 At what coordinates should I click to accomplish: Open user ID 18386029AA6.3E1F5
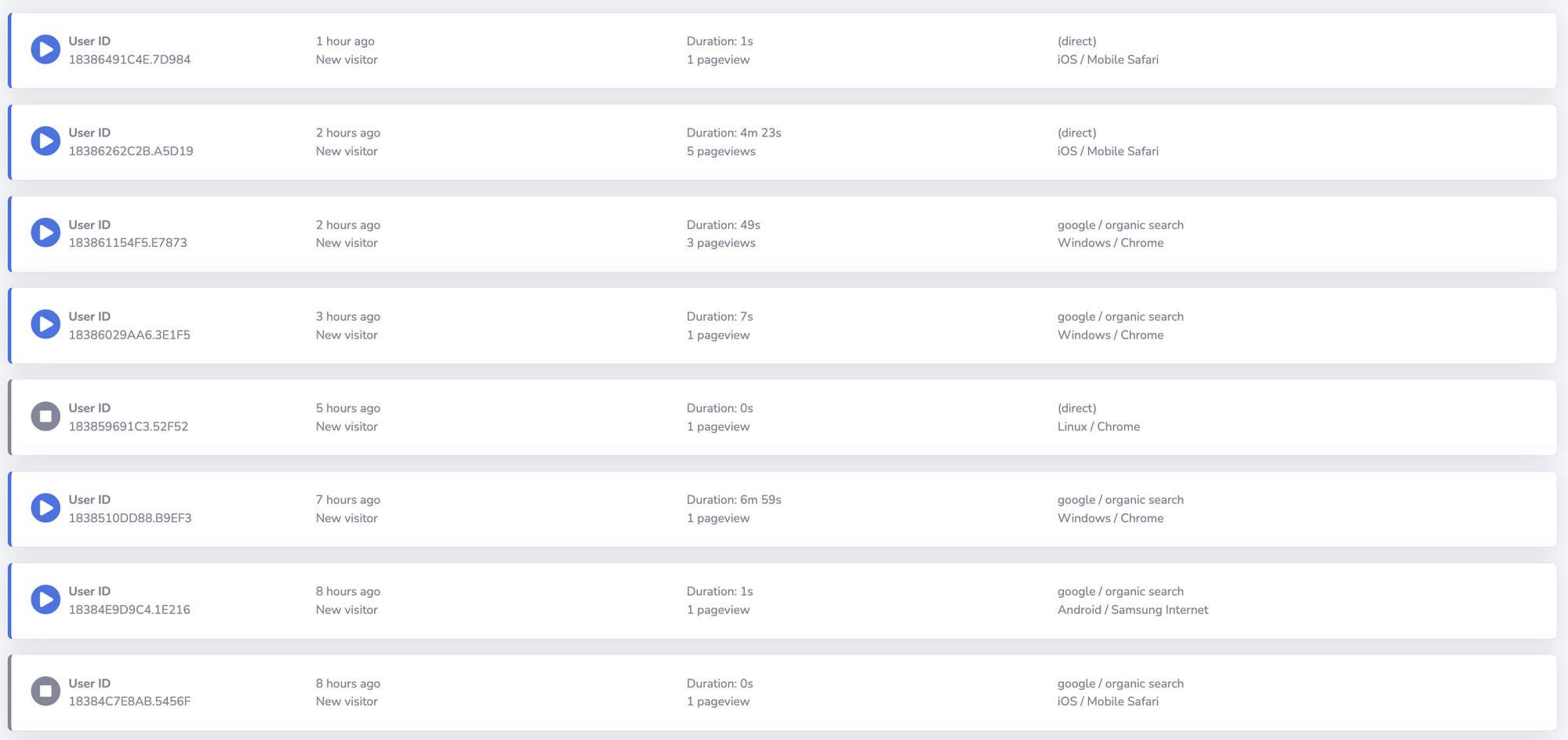click(129, 335)
